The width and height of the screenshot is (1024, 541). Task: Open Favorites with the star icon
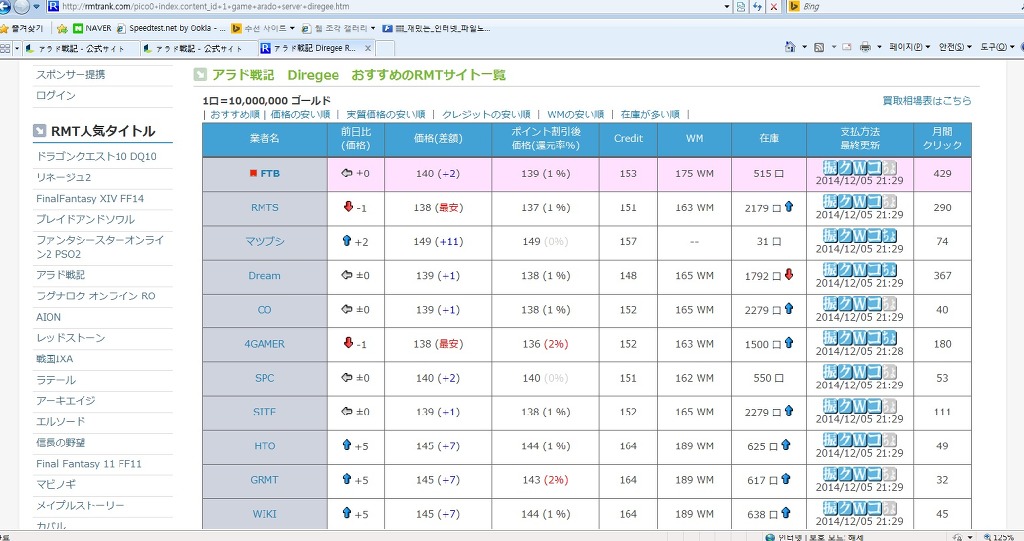coord(5,28)
